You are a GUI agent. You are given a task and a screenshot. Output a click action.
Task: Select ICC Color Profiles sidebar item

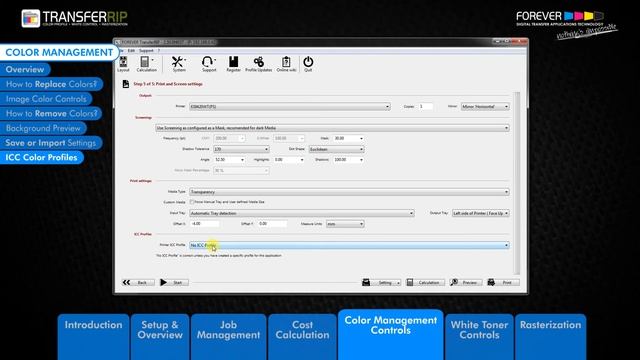[x=41, y=158]
